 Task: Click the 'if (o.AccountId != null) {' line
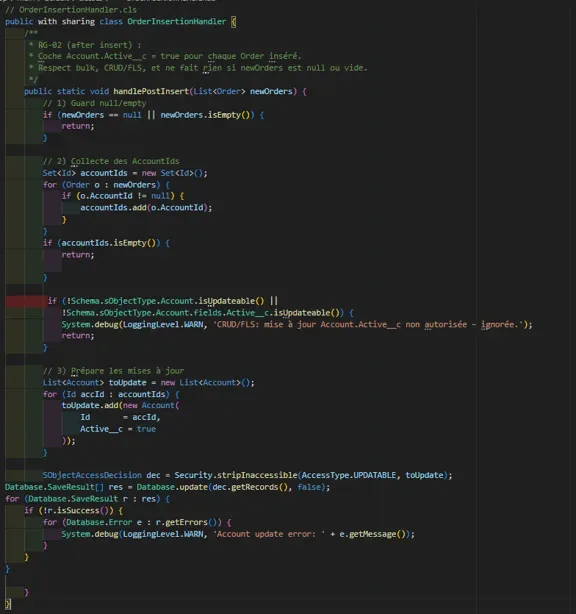[x=123, y=196]
